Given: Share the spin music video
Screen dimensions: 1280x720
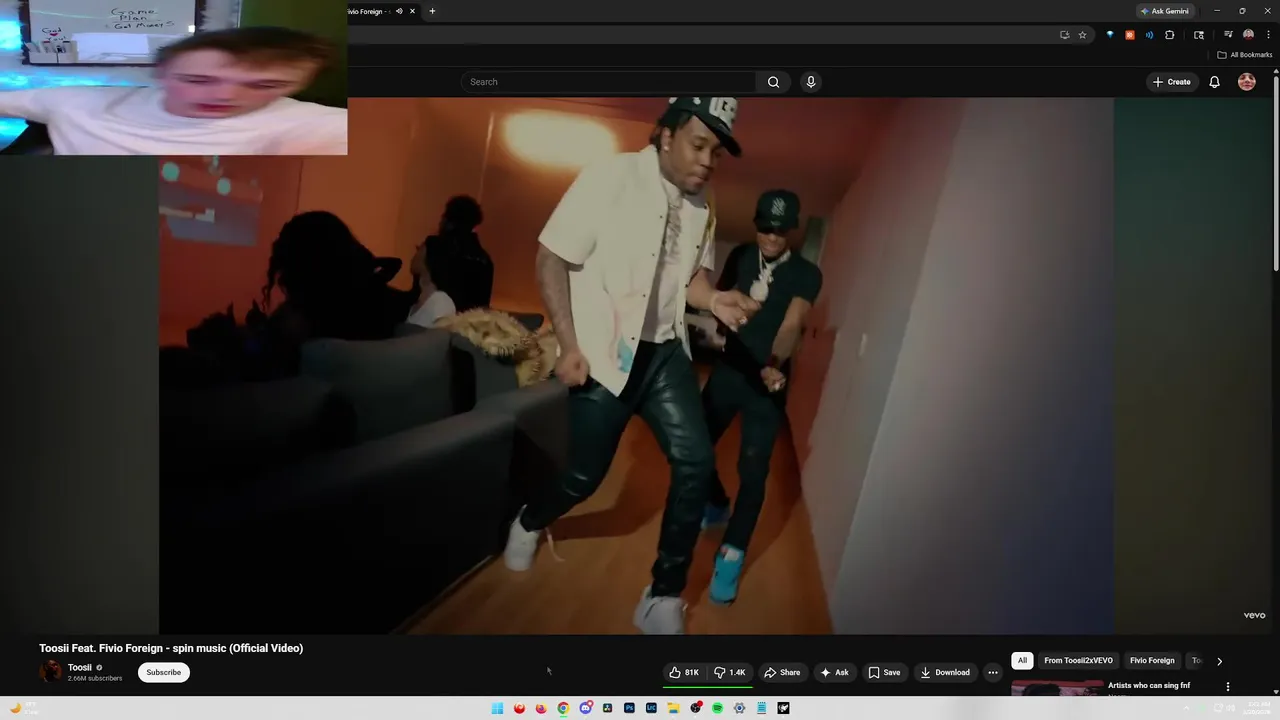Looking at the screenshot, I should point(782,673).
